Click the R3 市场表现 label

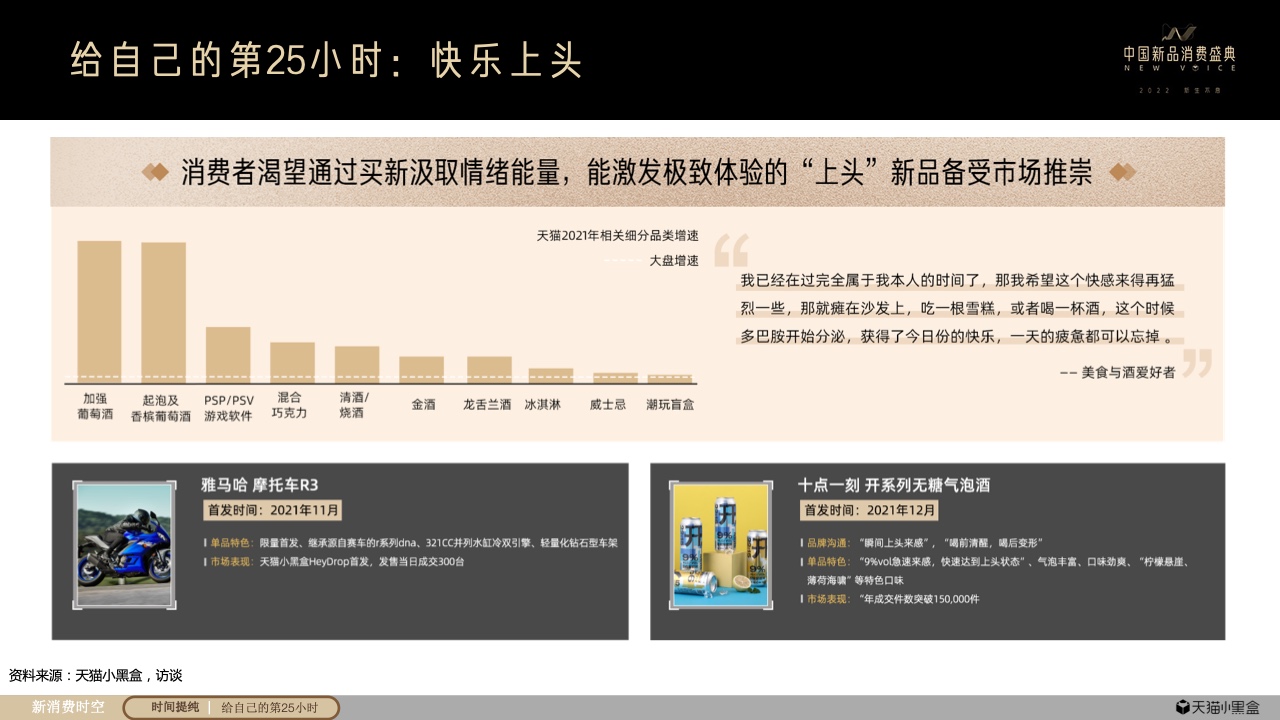[x=230, y=562]
